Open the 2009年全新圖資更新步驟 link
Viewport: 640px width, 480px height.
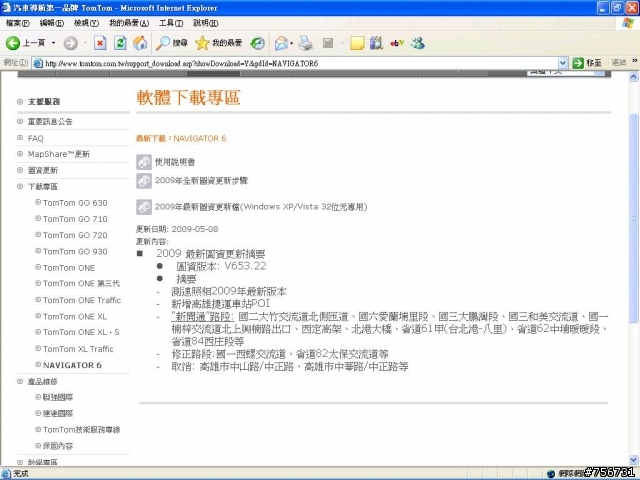click(201, 181)
